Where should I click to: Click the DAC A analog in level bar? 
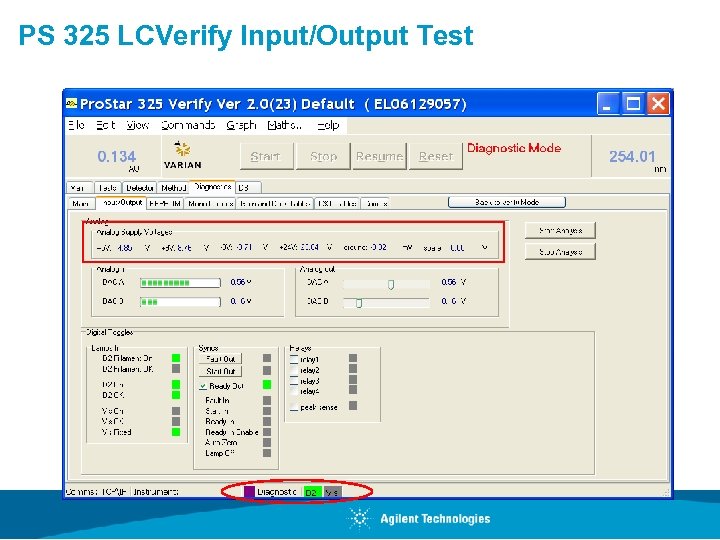tap(180, 283)
